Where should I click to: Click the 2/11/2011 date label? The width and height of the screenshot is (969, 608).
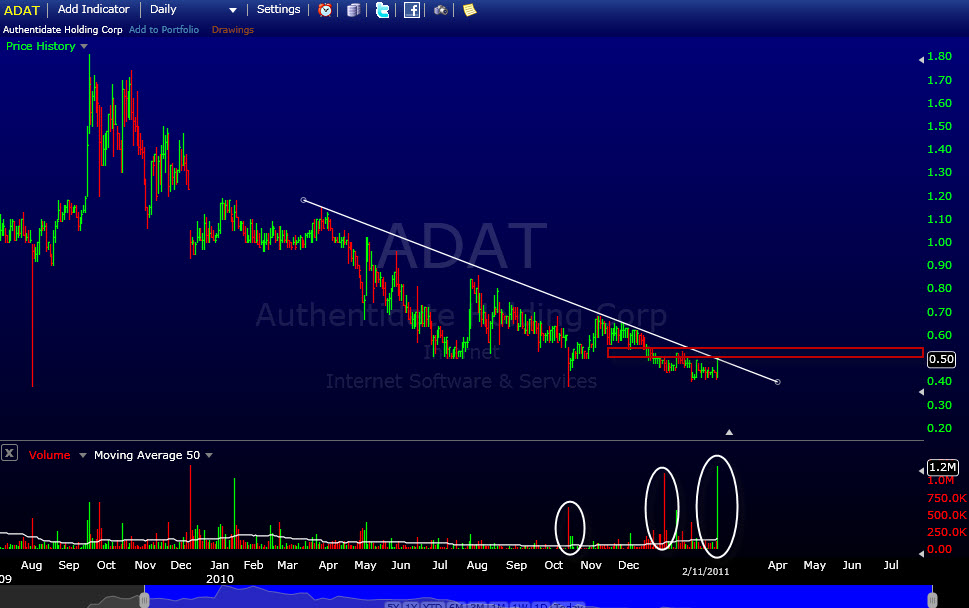click(x=706, y=572)
